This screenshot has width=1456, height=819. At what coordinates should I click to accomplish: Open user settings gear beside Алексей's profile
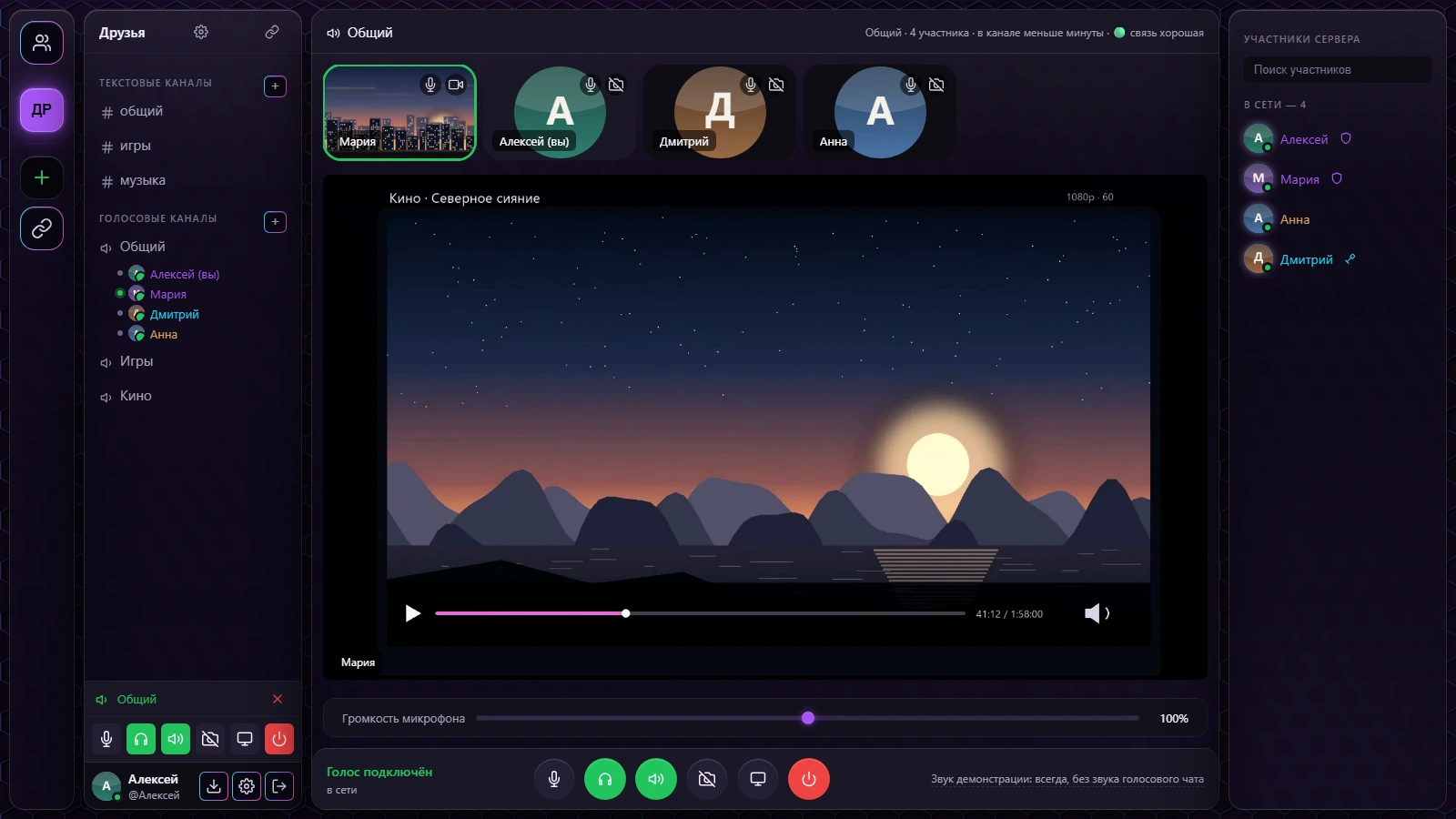click(247, 786)
